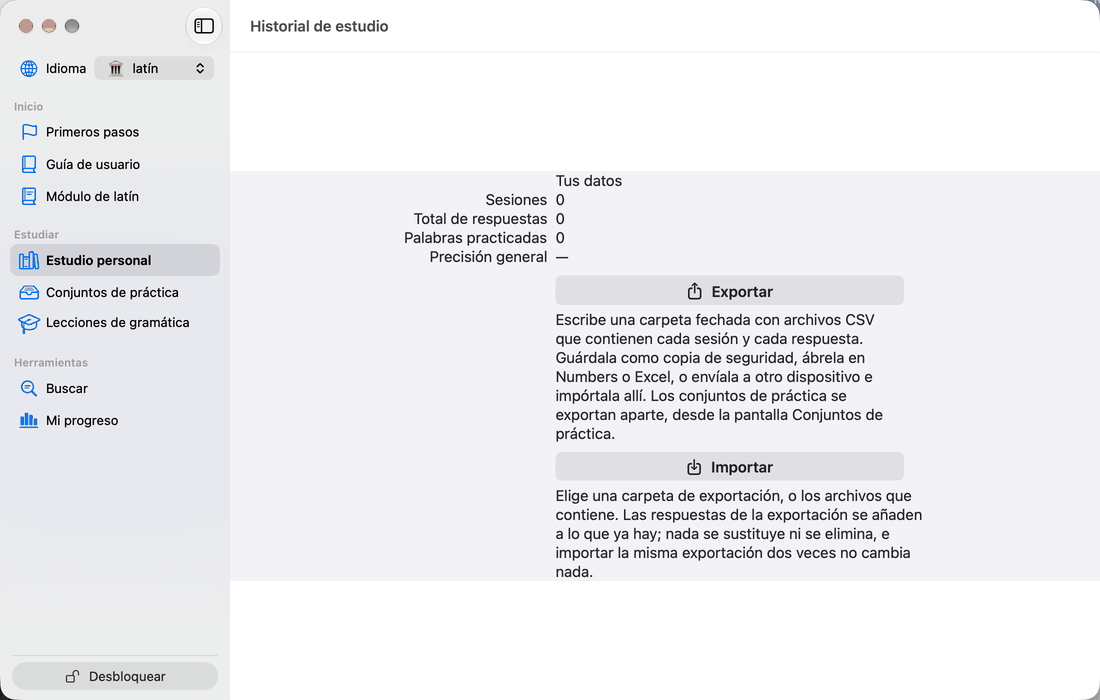The height and width of the screenshot is (700, 1100).
Task: Open the Idioma latín language dropdown
Action: [154, 68]
